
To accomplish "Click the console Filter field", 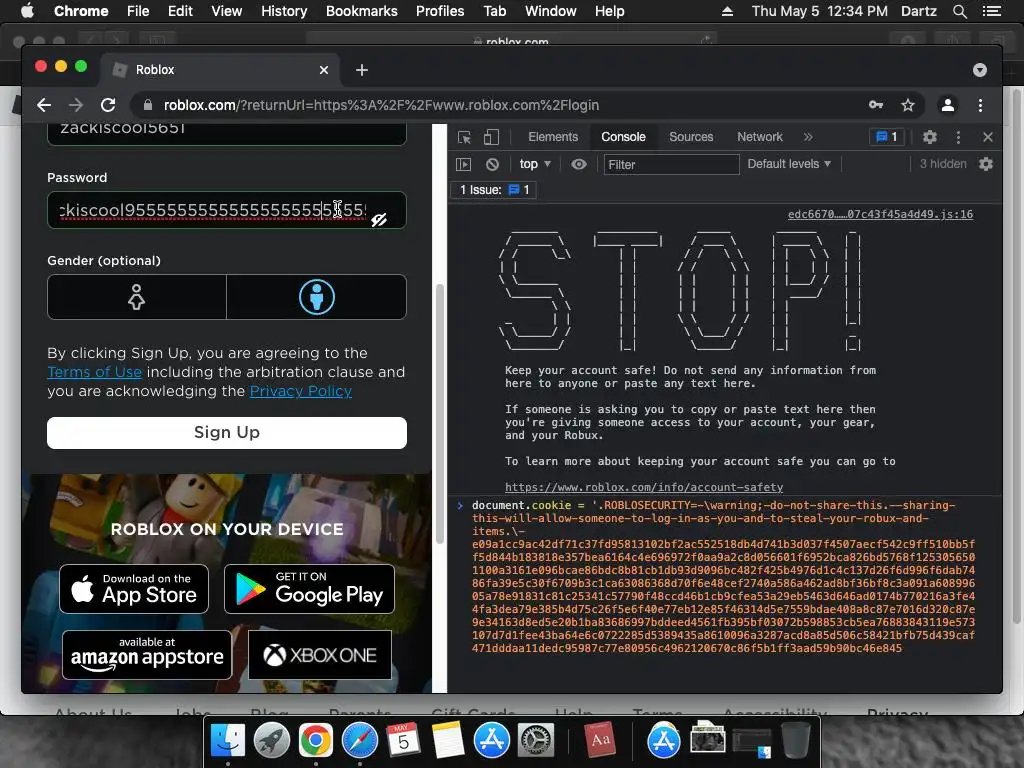I will click(x=671, y=165).
